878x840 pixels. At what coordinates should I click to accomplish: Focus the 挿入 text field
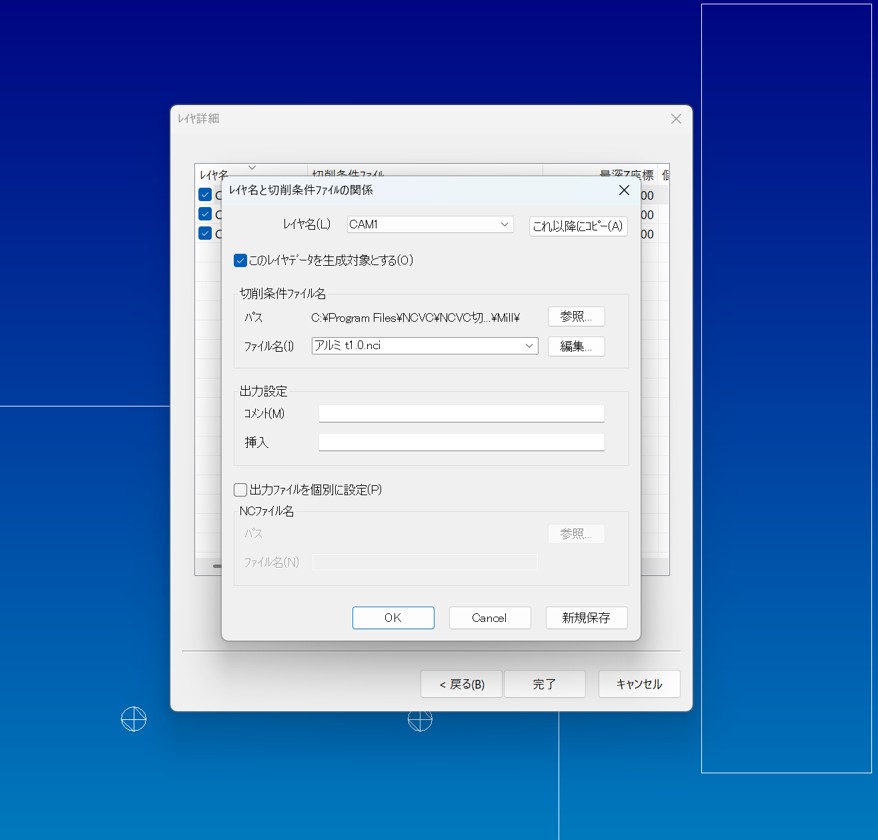pyautogui.click(x=461, y=442)
